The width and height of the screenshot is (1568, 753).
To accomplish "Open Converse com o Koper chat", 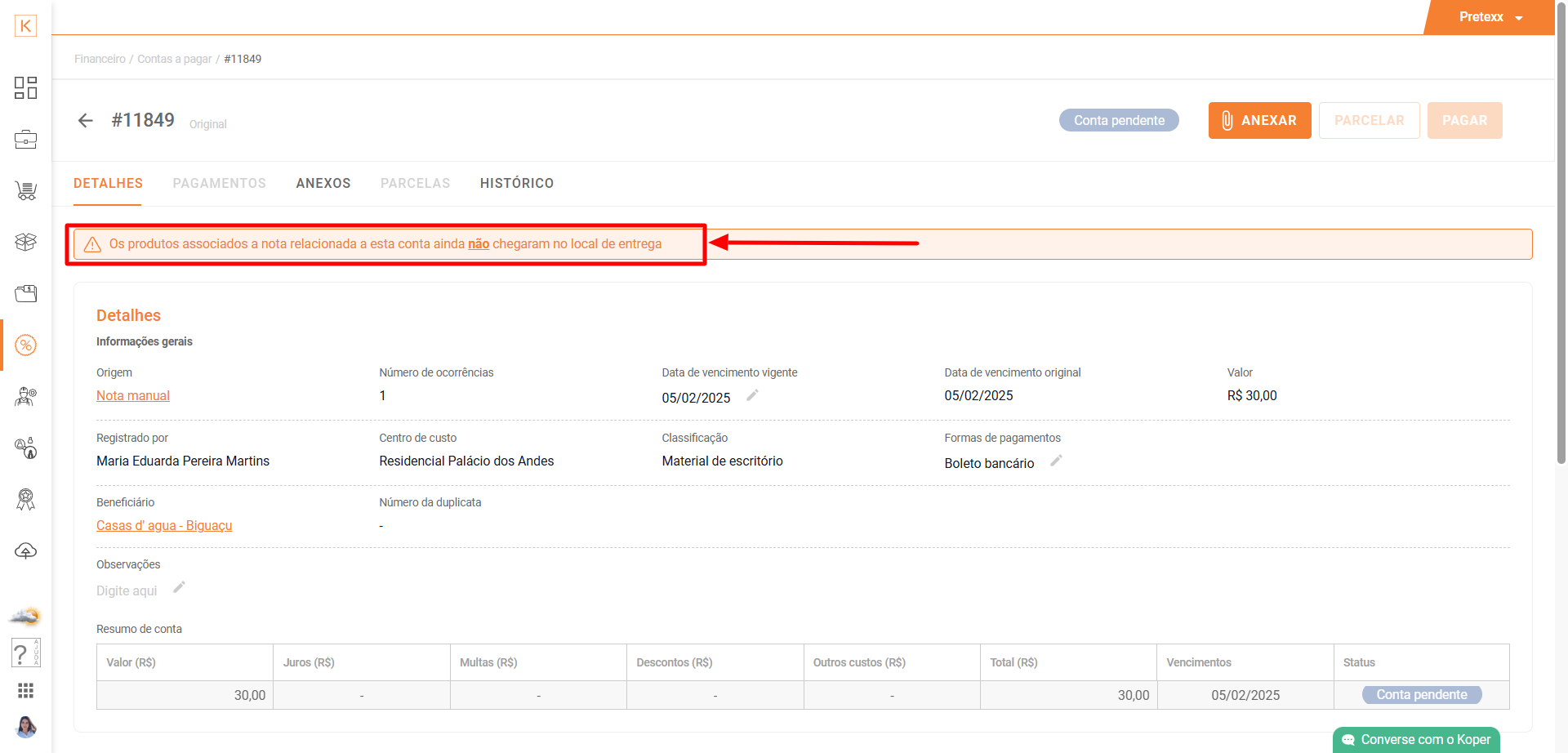I will (x=1416, y=740).
